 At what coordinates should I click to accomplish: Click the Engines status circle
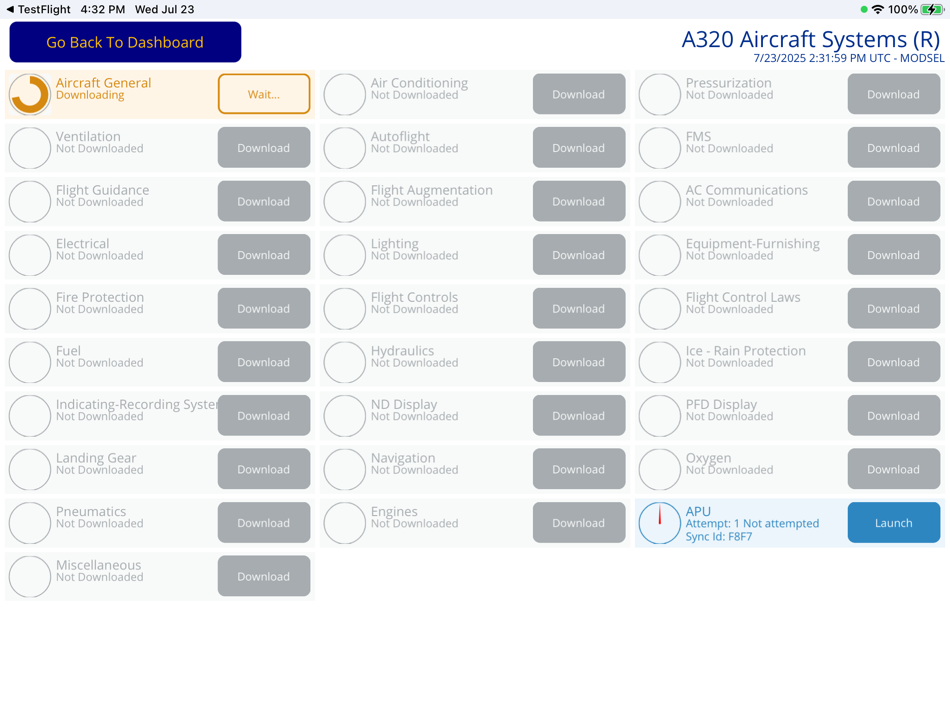(x=345, y=523)
